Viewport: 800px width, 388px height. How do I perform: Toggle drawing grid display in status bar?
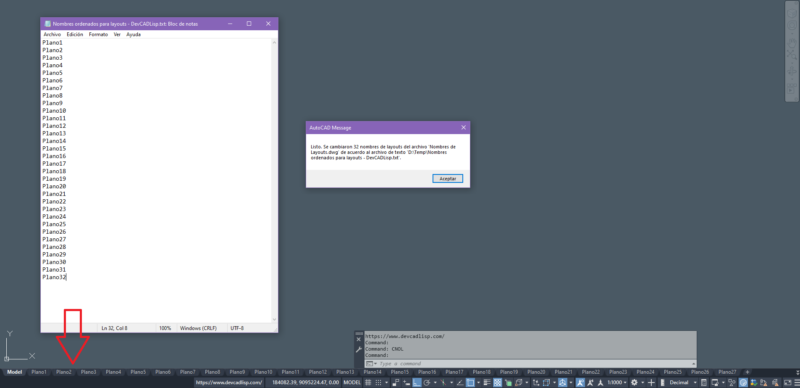point(368,382)
